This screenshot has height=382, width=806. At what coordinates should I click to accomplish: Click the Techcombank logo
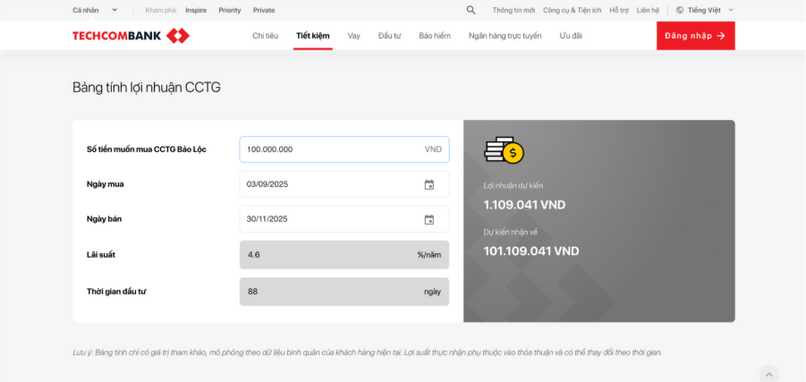[x=131, y=35]
